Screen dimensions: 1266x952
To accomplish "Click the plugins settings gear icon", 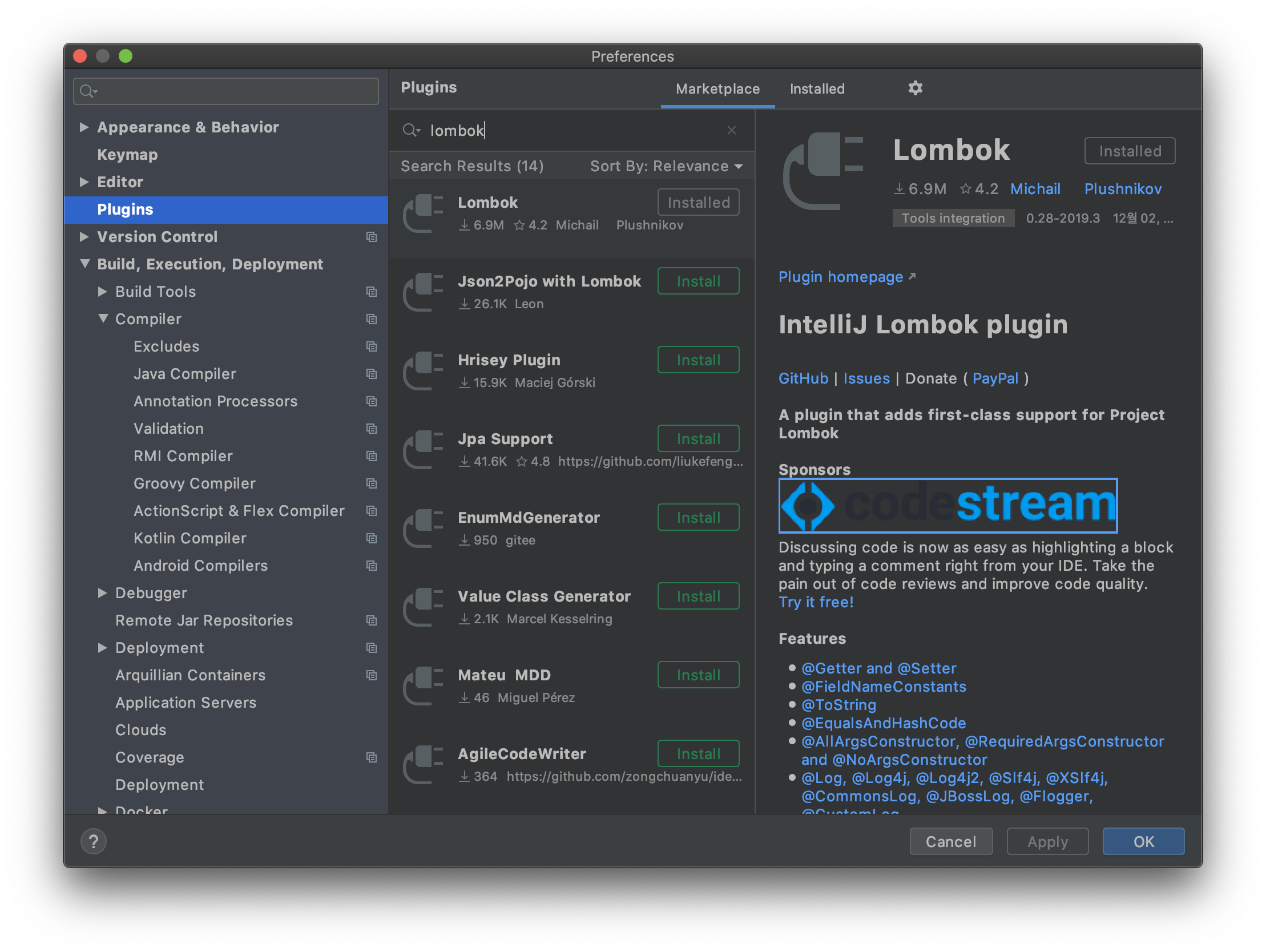I will point(914,88).
